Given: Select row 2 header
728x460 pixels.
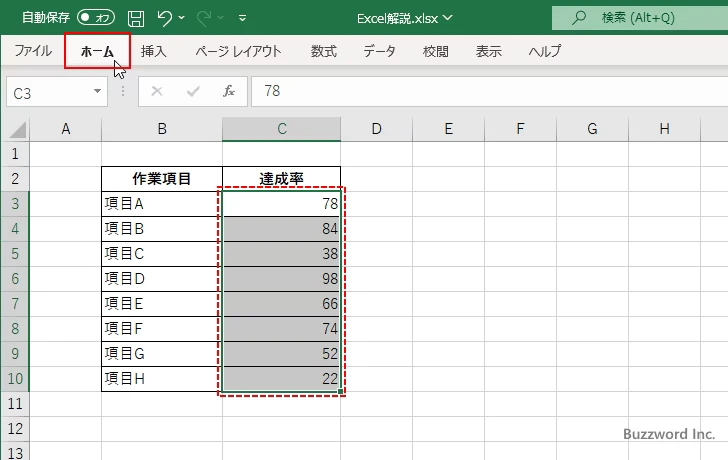Looking at the screenshot, I should point(15,179).
